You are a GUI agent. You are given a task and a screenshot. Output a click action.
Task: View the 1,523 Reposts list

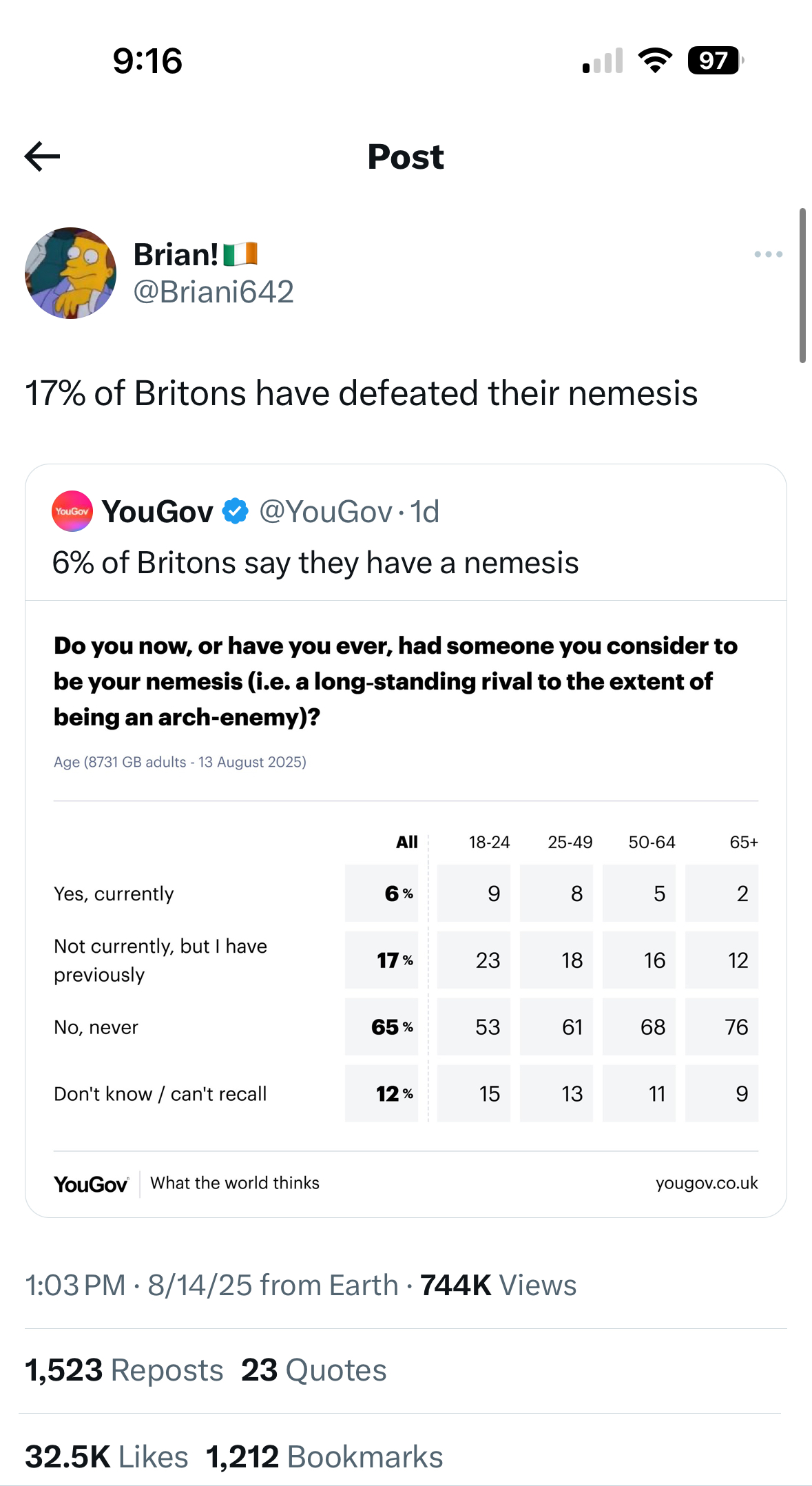click(124, 1370)
